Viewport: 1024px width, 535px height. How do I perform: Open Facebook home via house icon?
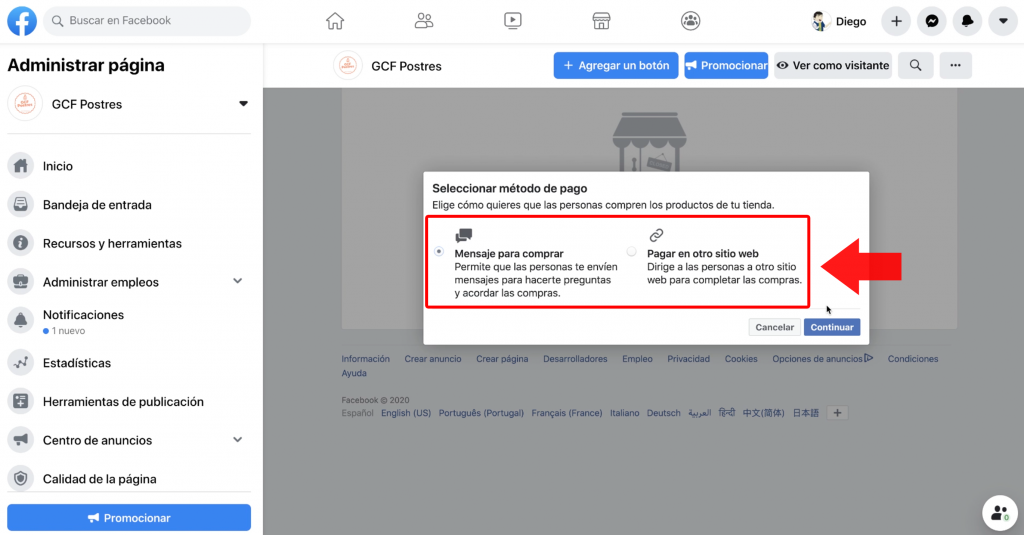point(335,21)
